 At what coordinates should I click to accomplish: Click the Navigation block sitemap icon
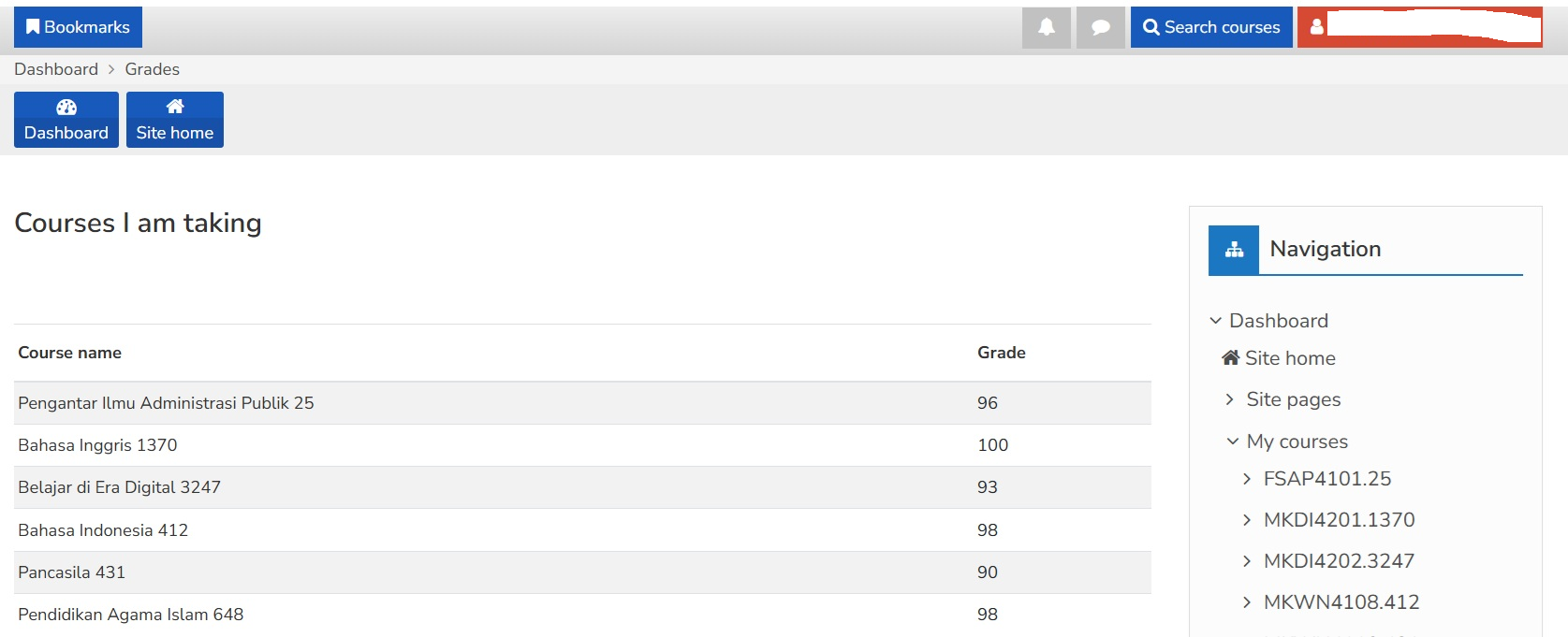point(1234,250)
